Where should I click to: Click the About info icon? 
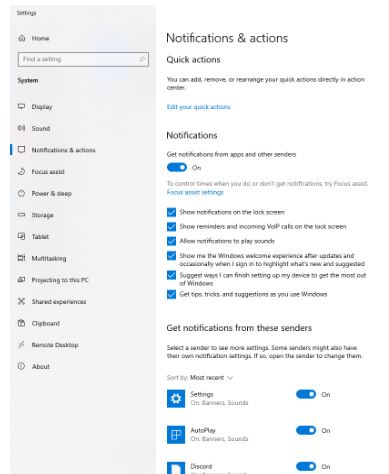(21, 366)
